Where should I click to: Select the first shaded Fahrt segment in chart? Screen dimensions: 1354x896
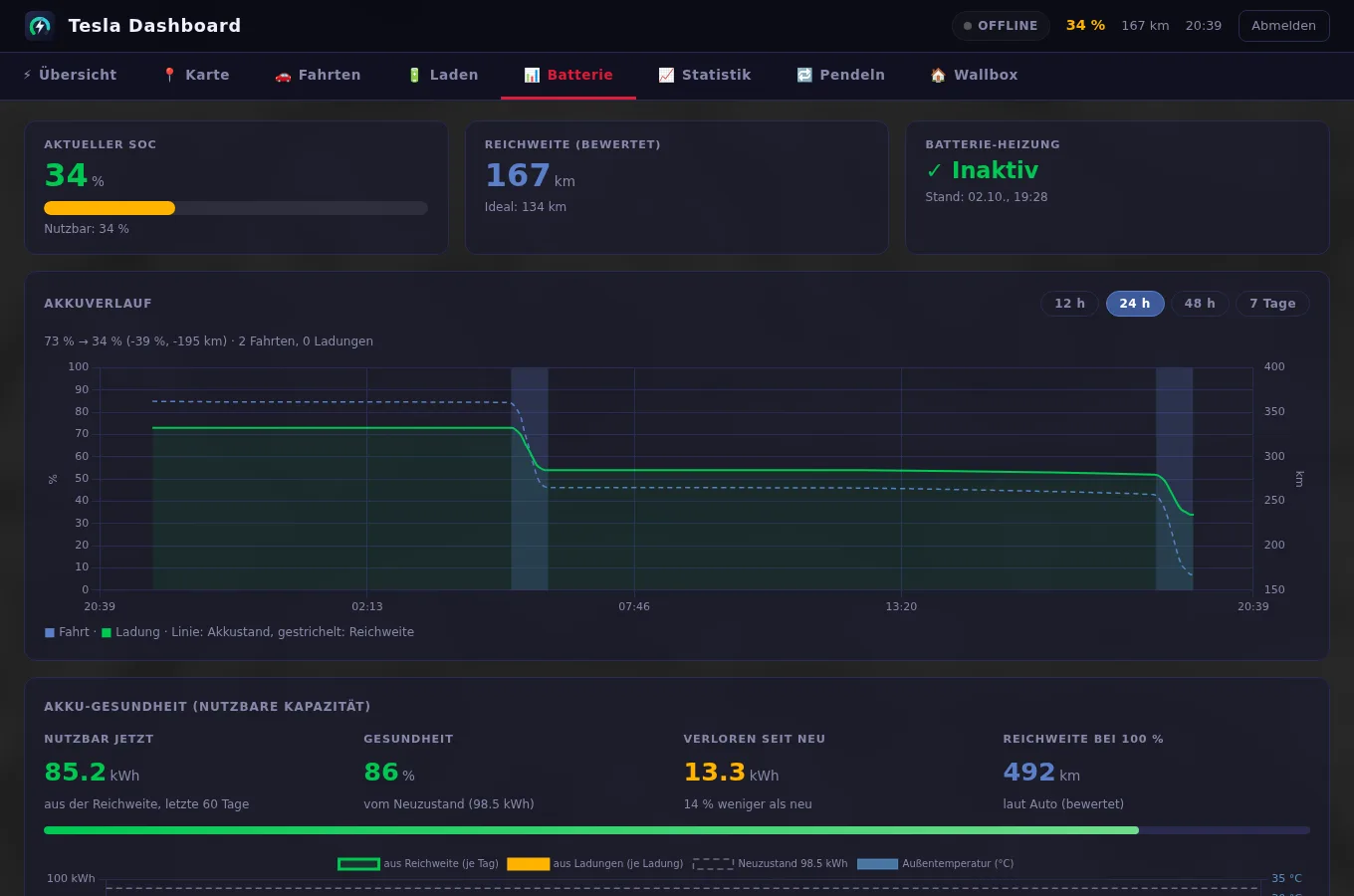tap(530, 479)
